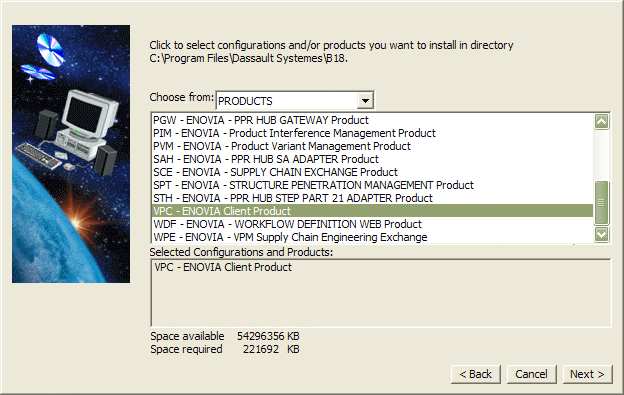
Task: Select SCE - SUPPLY CHAIN EXCHANGE Product
Action: (372, 172)
